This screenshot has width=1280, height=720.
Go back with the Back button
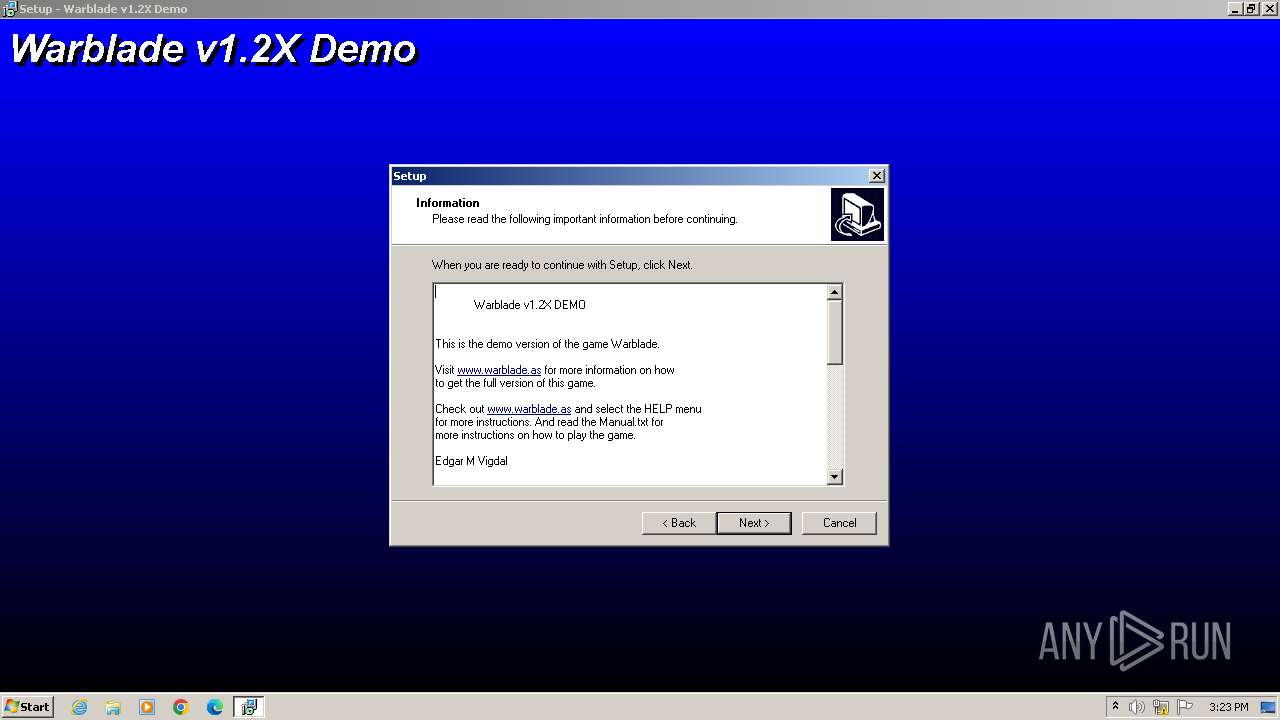[x=679, y=523]
